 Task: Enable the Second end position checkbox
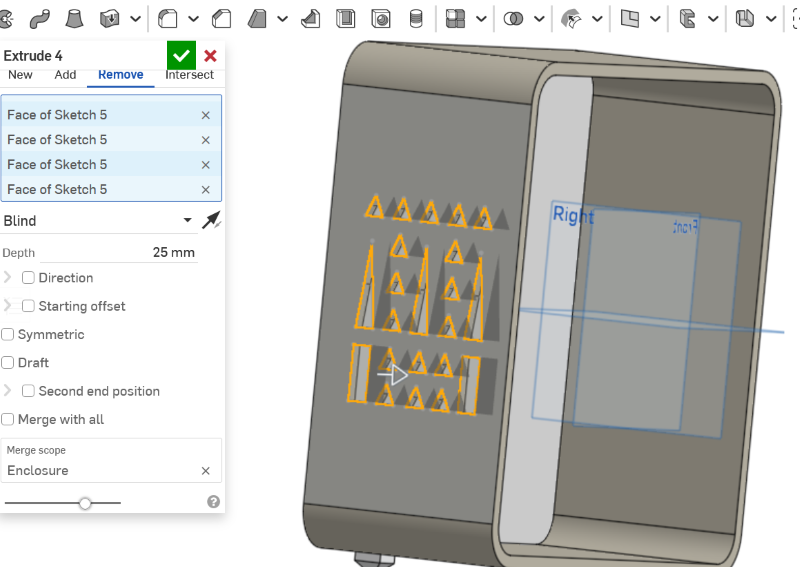pos(28,391)
